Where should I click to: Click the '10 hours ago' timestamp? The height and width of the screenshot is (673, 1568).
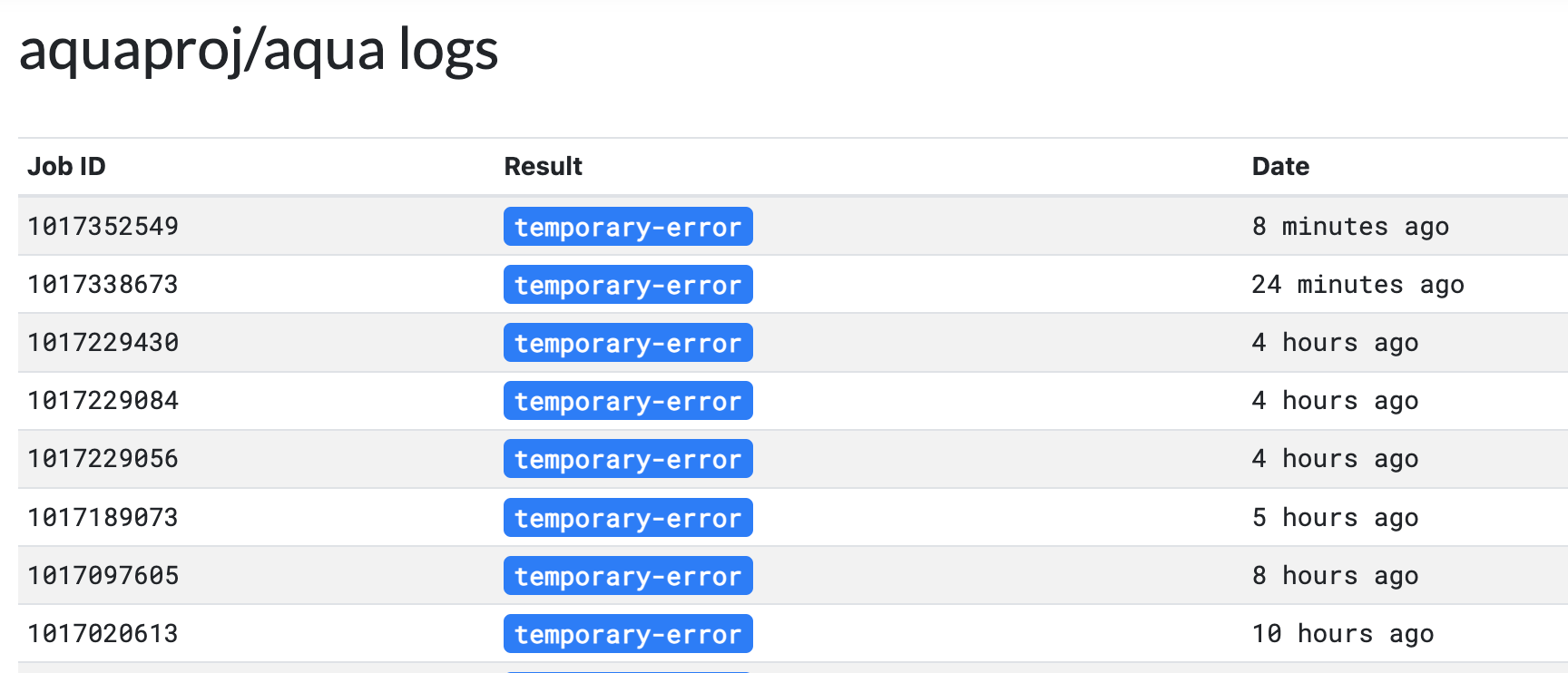pyautogui.click(x=1343, y=633)
